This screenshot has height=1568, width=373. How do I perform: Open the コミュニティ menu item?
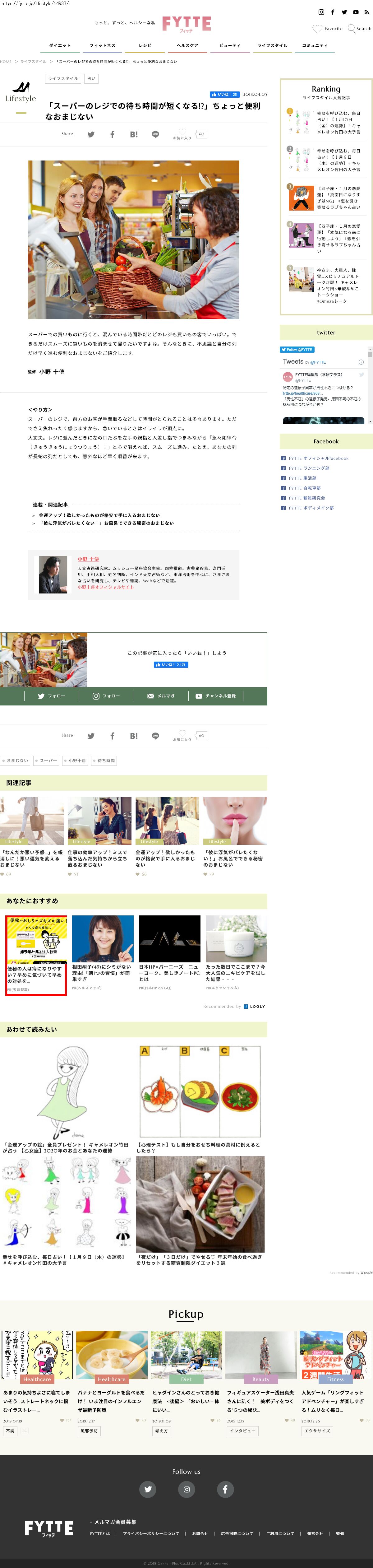point(315,46)
